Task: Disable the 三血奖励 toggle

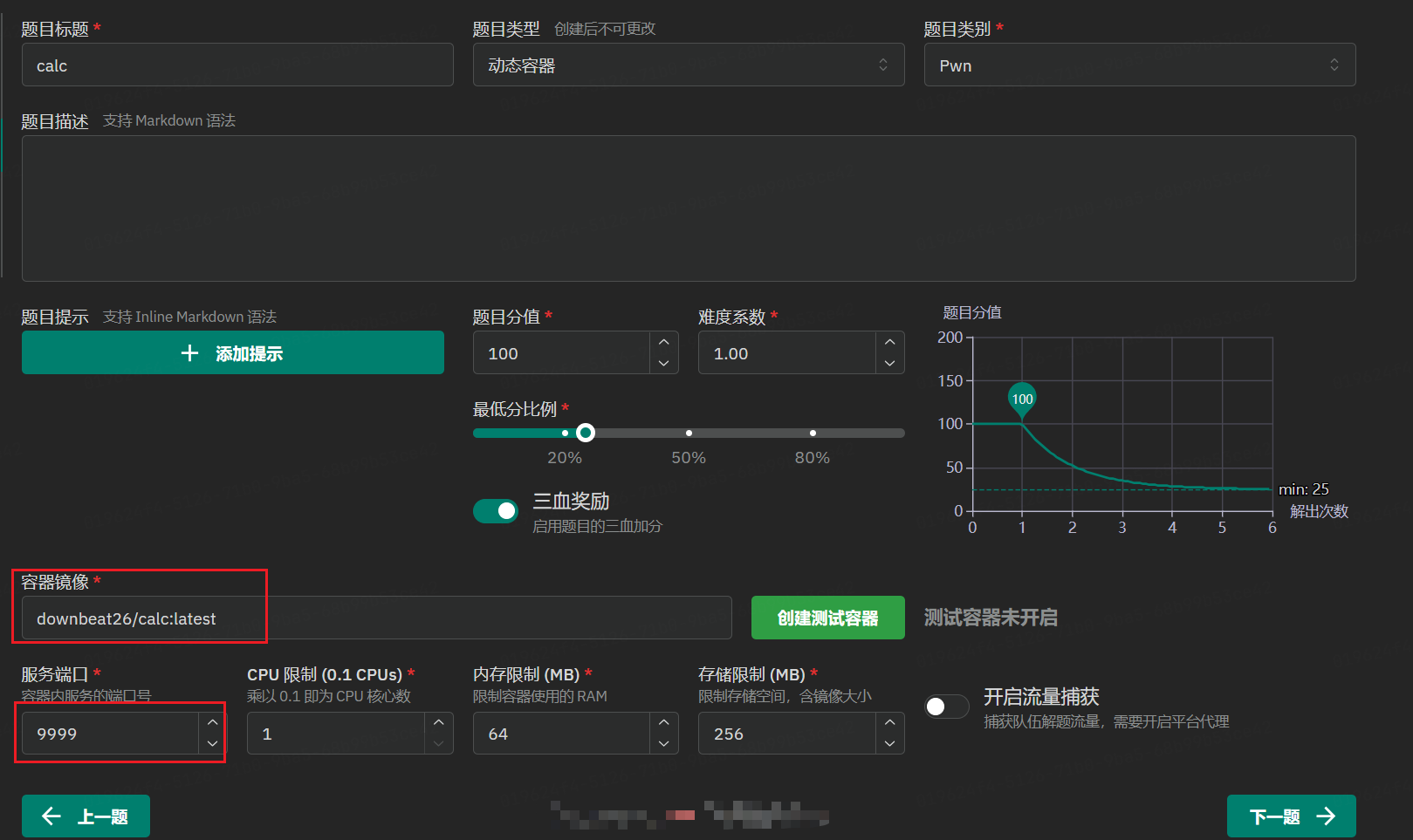Action: [496, 511]
